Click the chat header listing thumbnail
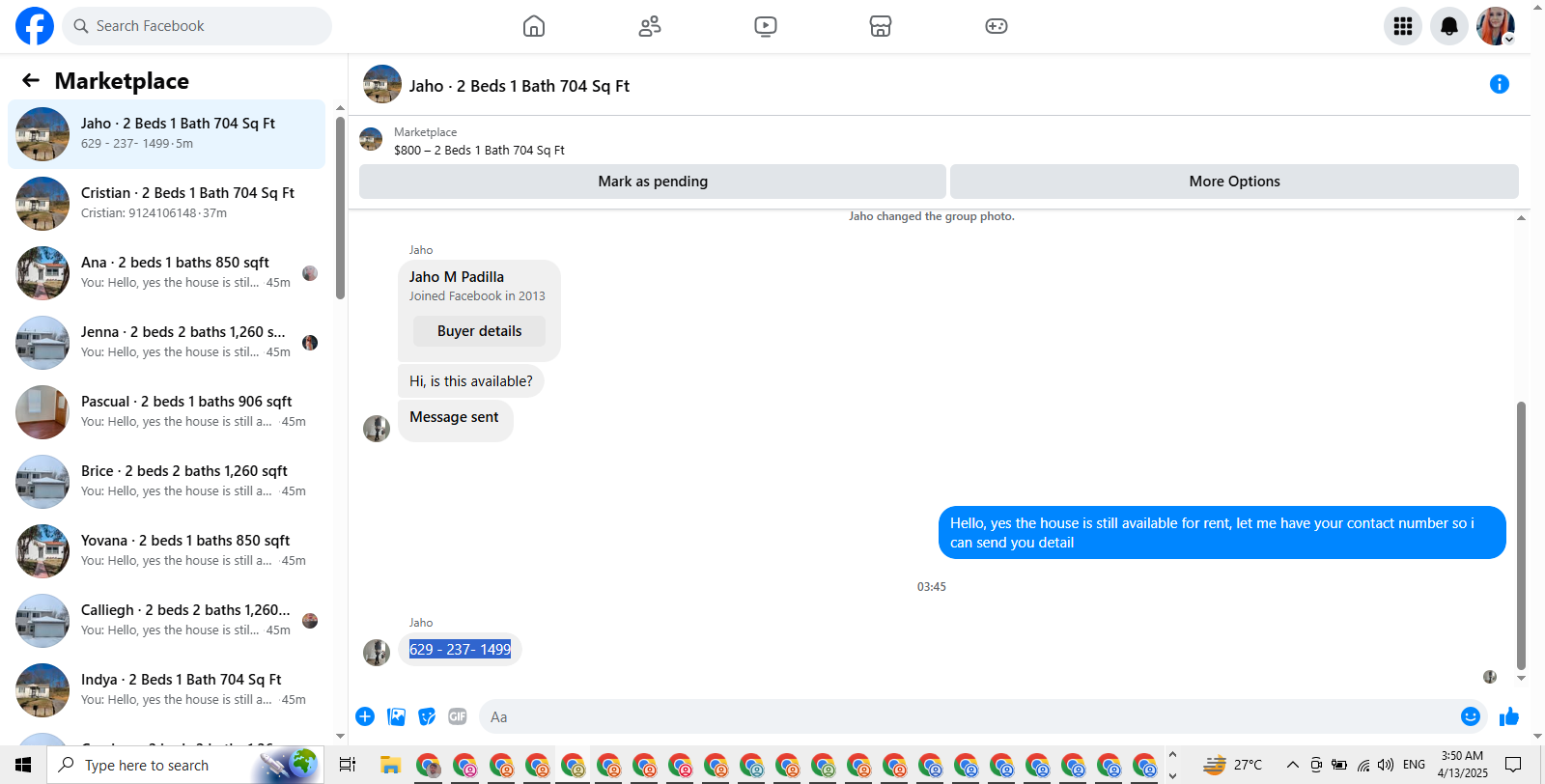The height and width of the screenshot is (784, 1545). (x=382, y=84)
